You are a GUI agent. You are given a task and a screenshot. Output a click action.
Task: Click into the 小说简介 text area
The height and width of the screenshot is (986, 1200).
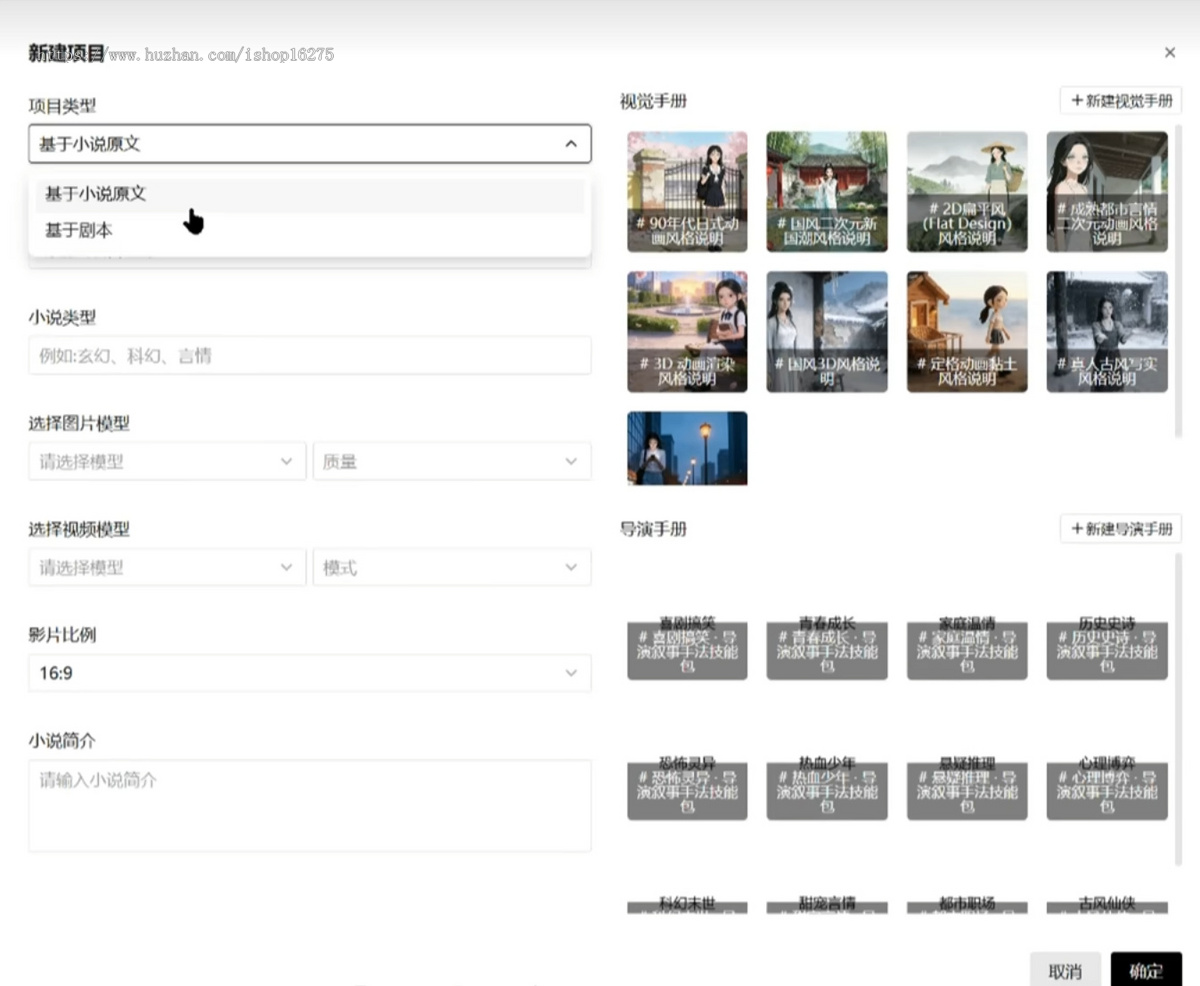point(310,806)
